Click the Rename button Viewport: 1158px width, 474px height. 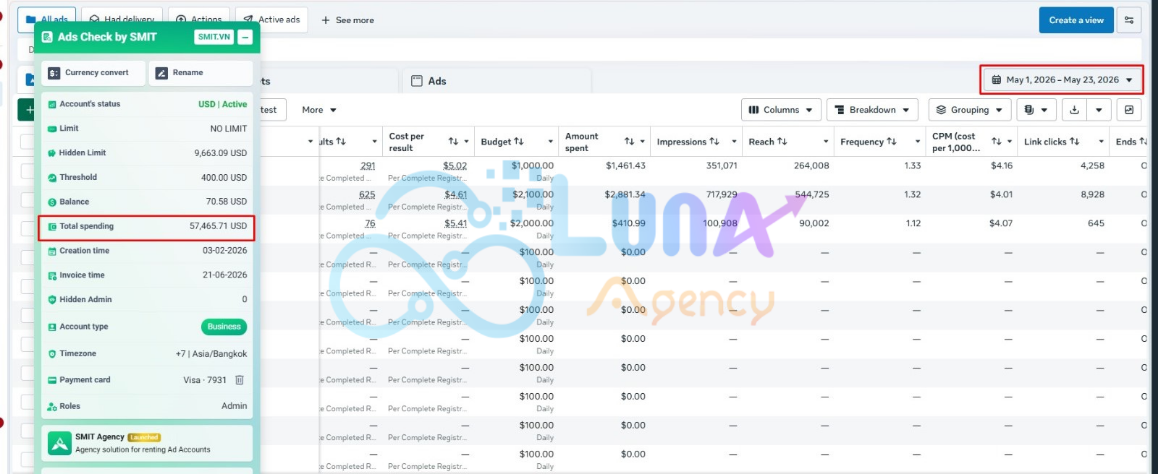(x=201, y=73)
